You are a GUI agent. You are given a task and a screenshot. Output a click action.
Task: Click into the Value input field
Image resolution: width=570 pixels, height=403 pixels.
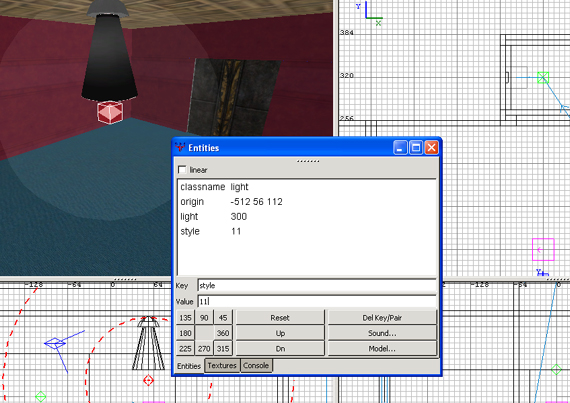[x=317, y=301]
